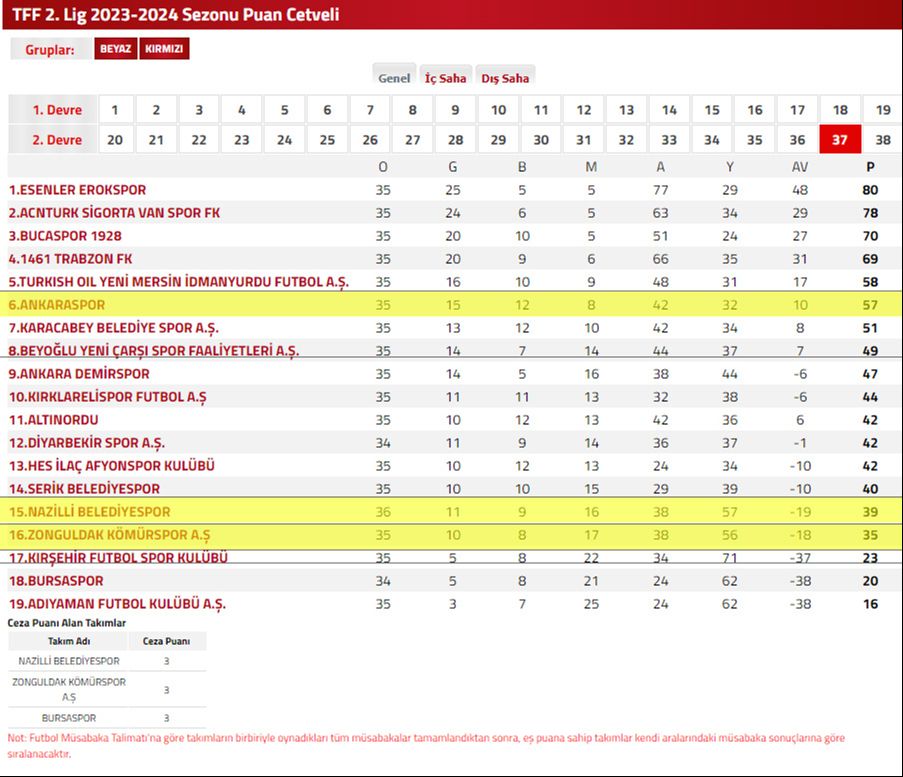Image resolution: width=903 pixels, height=777 pixels.
Task: Select the BEYAZ group button
Action: point(116,50)
